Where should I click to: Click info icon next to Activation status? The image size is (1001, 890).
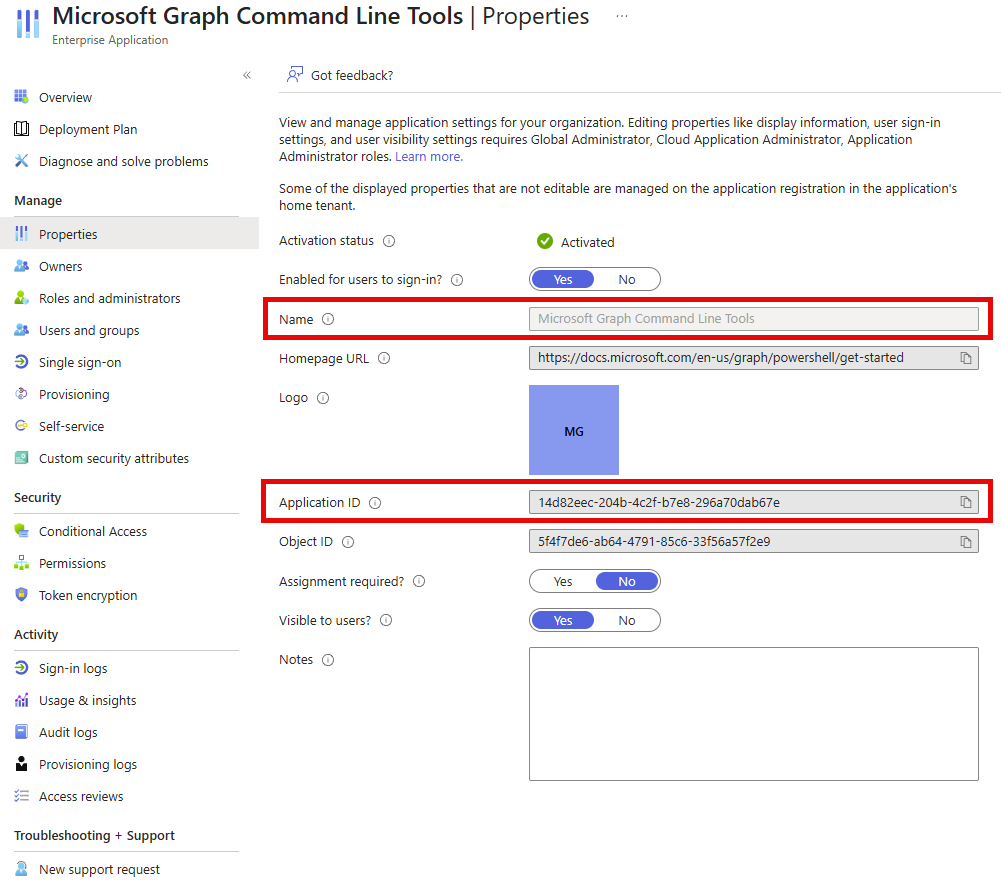(389, 241)
